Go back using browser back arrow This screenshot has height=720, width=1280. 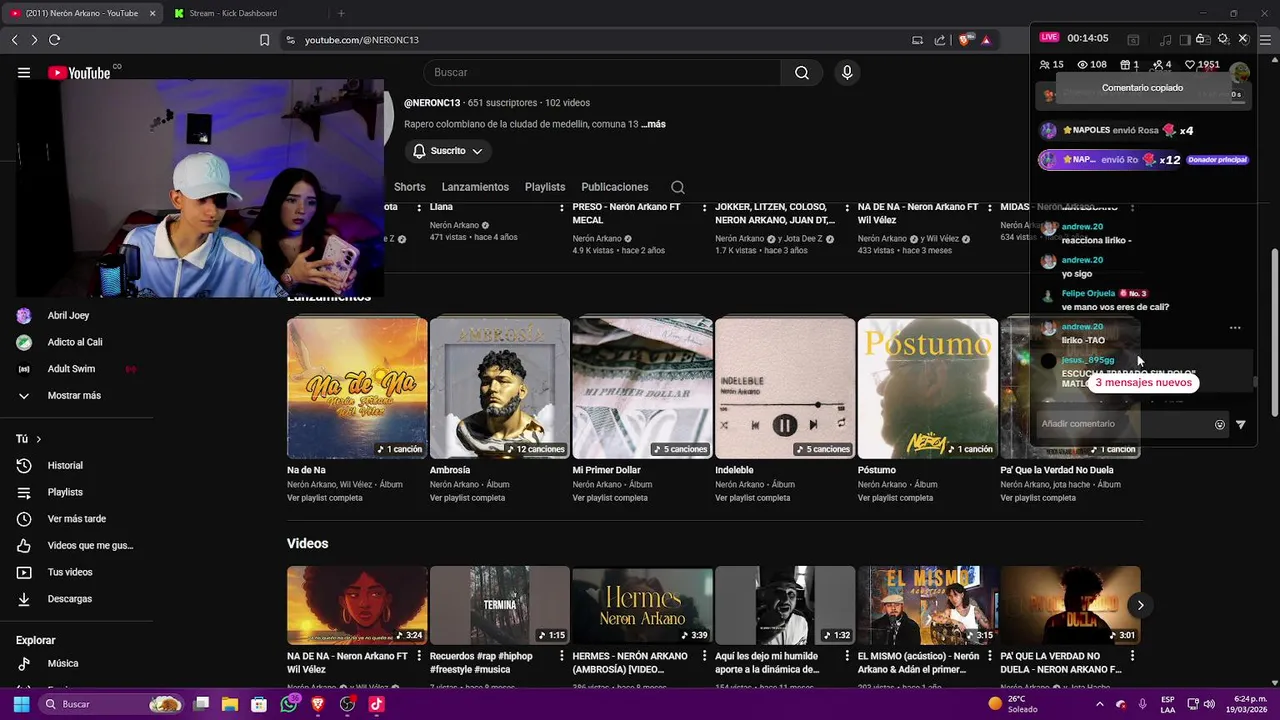(x=14, y=40)
